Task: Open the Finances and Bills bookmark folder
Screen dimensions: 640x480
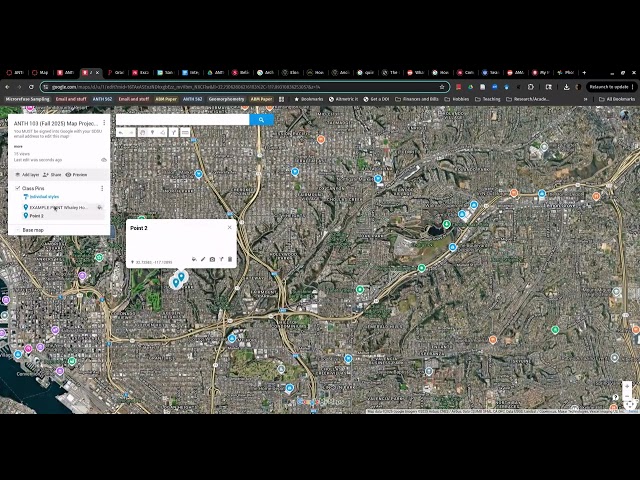Action: (417, 99)
